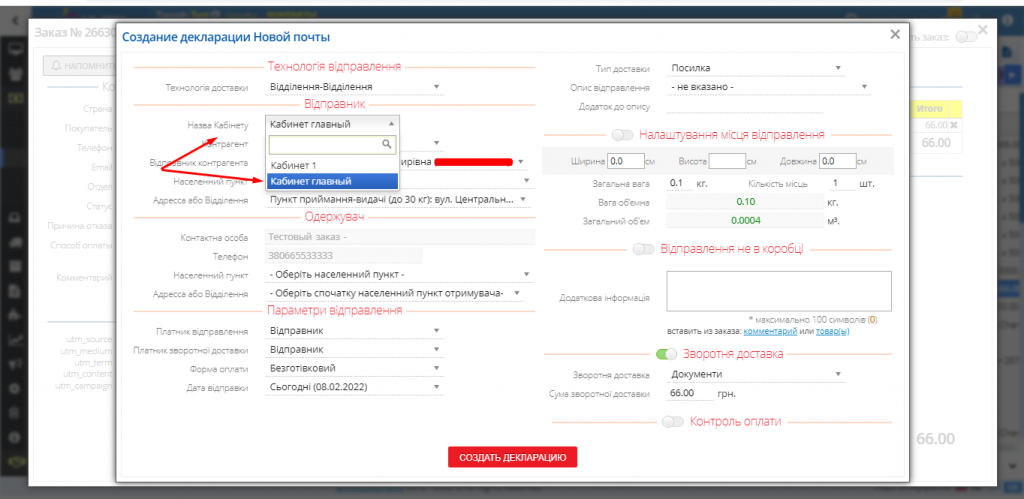Close the background order window

coord(983,30)
